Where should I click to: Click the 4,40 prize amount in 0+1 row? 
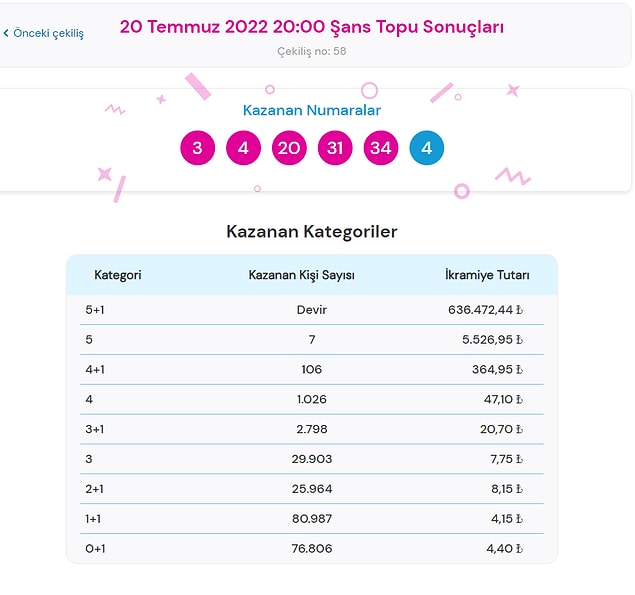tap(499, 549)
